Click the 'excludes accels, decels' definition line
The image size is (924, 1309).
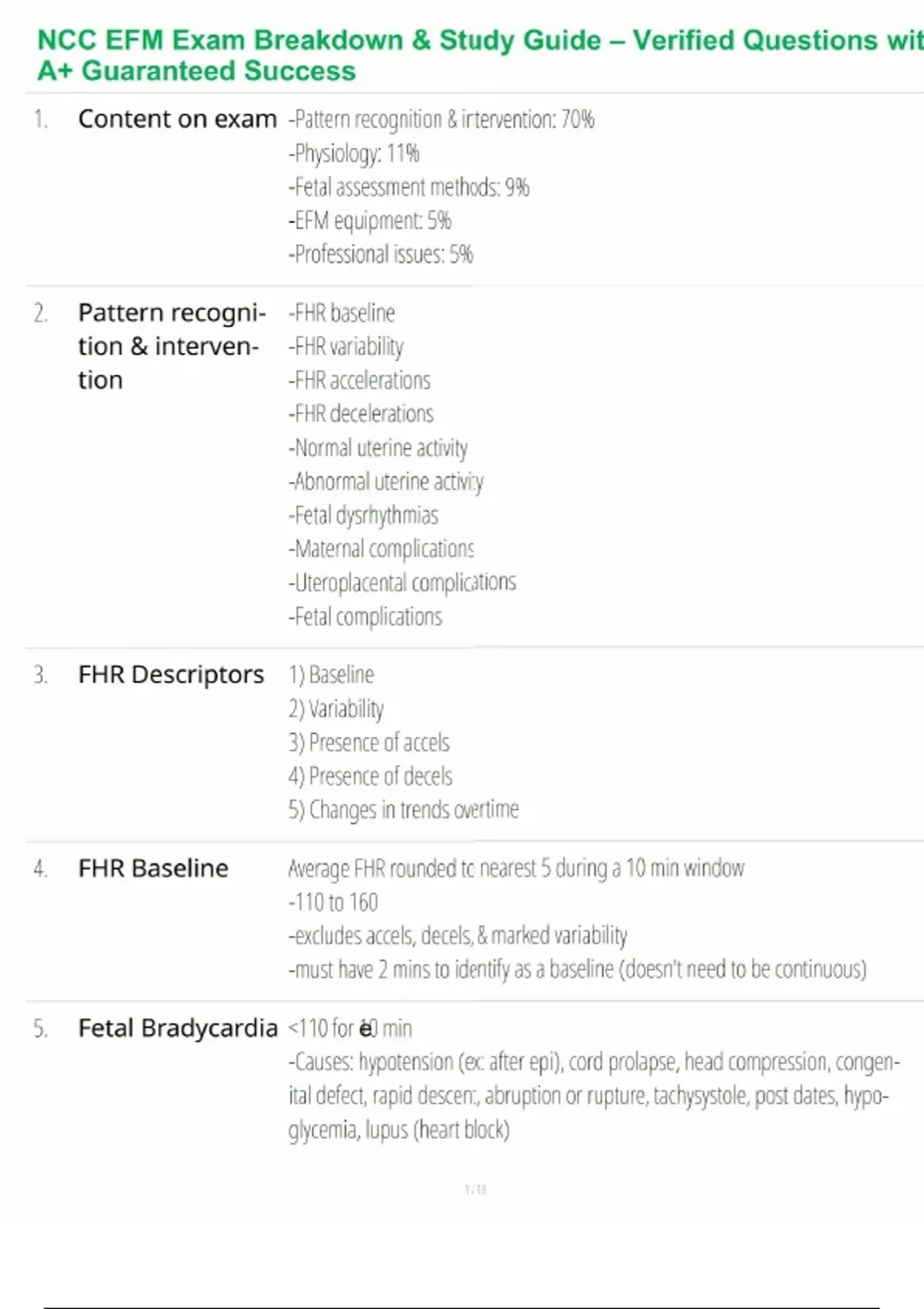click(458, 936)
